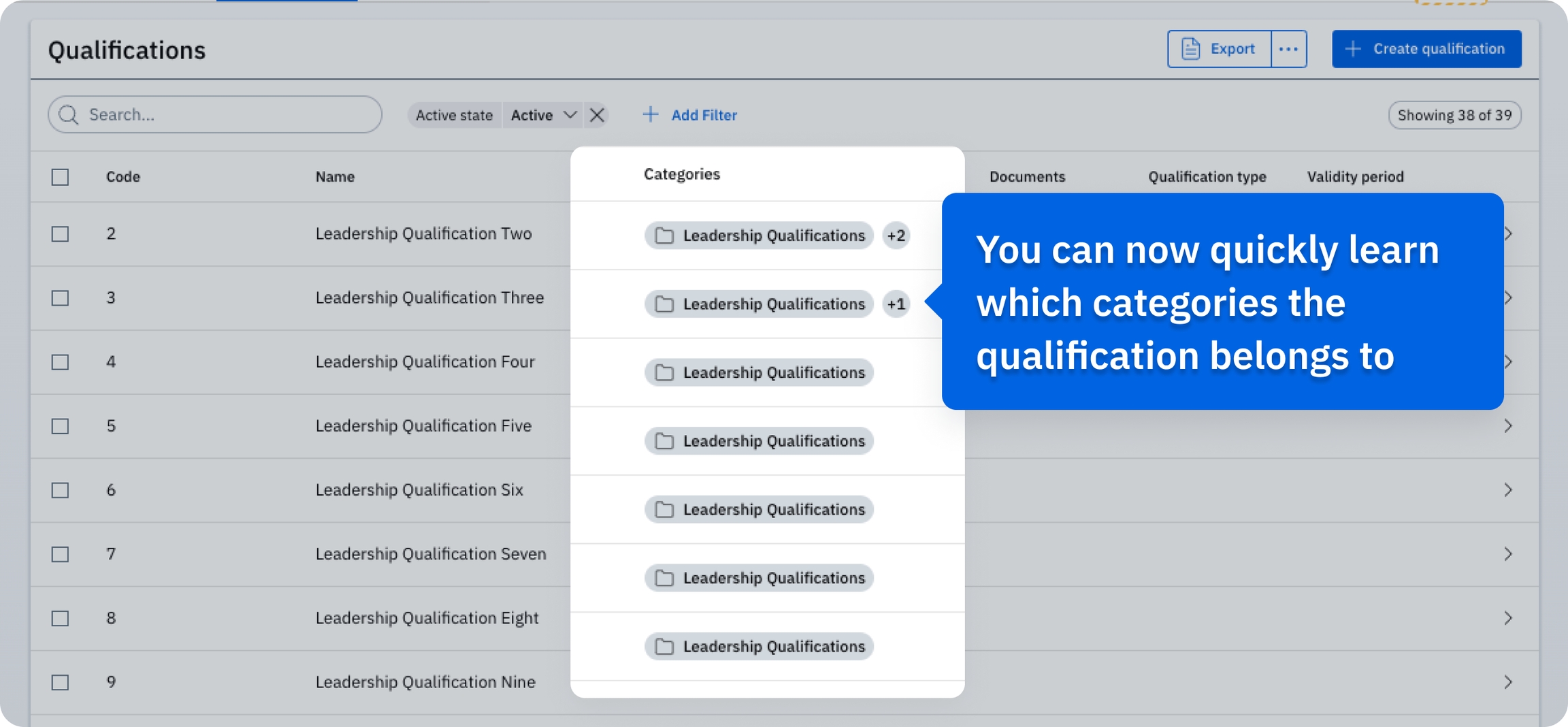This screenshot has height=727, width=1568.
Task: Sort by the Name column header
Action: tap(335, 177)
